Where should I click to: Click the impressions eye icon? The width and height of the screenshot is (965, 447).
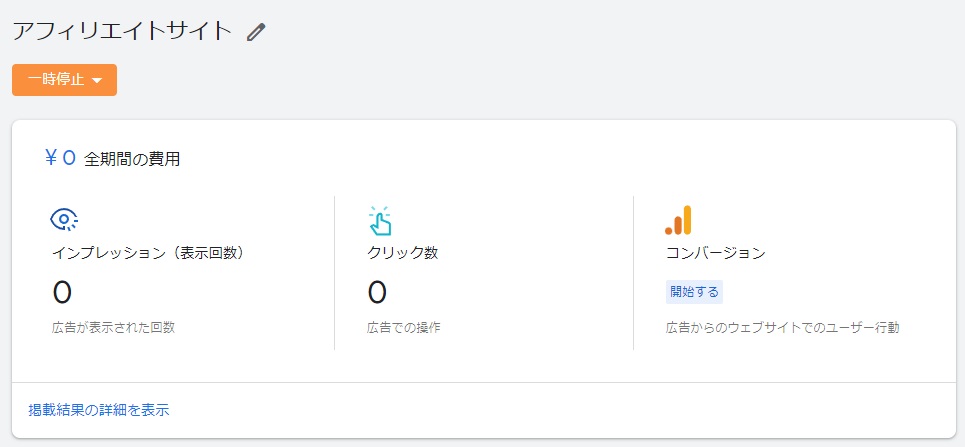[63, 219]
